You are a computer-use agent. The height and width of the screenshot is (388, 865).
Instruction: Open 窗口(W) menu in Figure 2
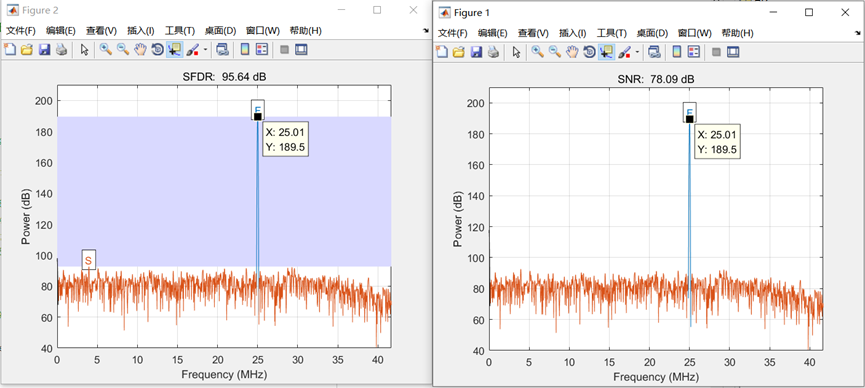click(x=263, y=31)
